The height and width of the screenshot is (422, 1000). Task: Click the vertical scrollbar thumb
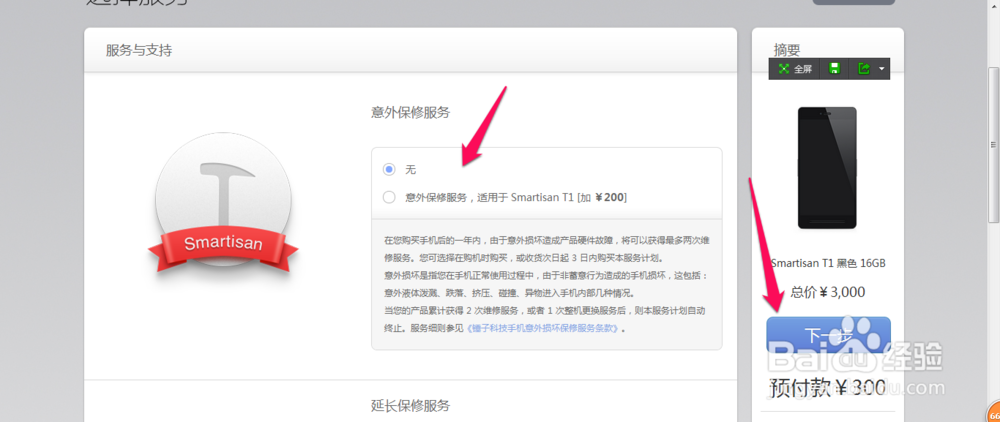993,145
